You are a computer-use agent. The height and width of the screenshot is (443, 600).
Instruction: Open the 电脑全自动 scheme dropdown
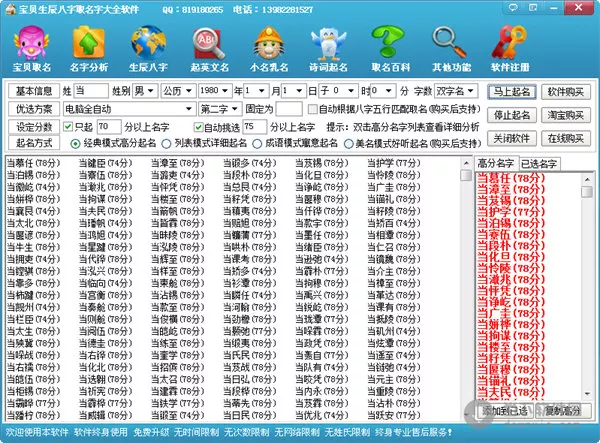click(x=129, y=109)
